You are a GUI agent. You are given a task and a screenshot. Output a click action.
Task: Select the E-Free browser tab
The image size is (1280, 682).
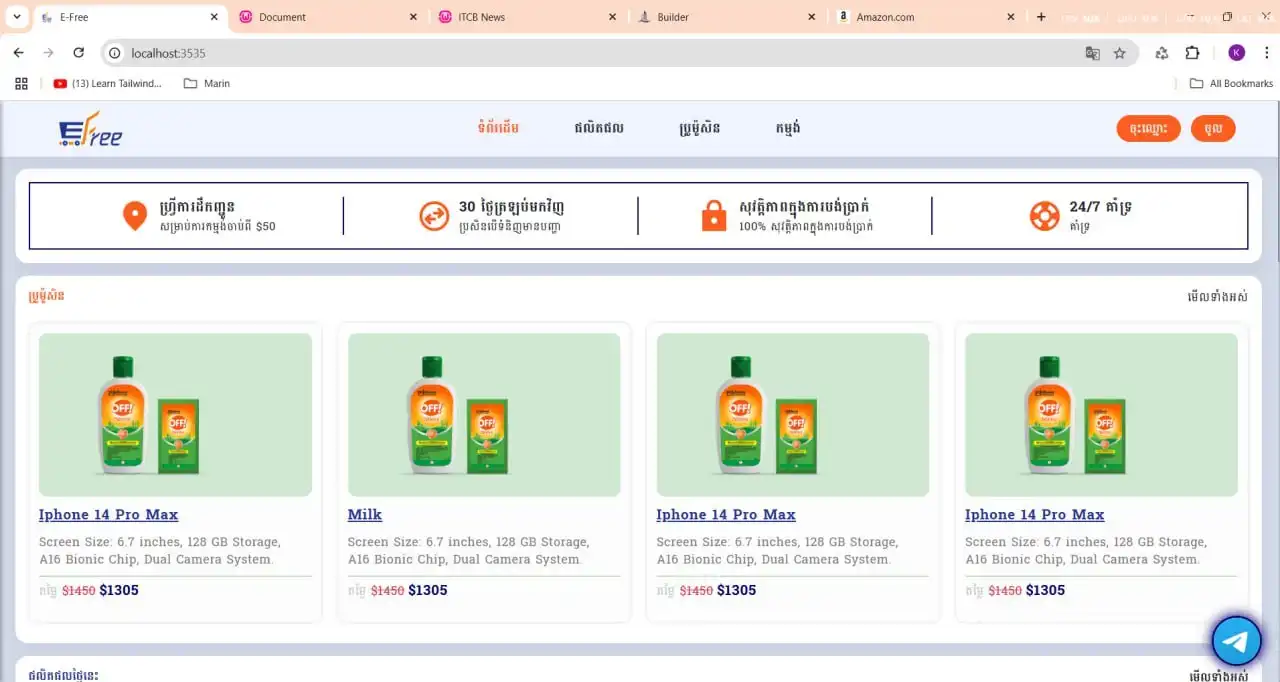(130, 17)
